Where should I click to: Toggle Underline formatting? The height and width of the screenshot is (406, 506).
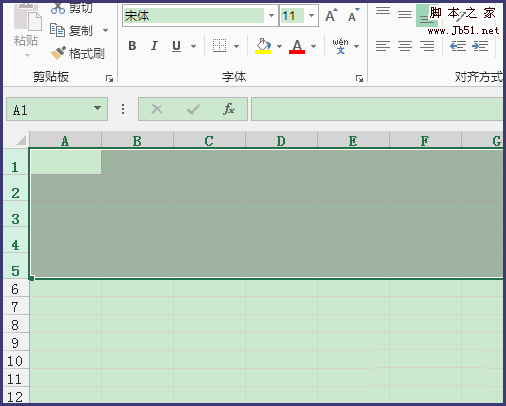click(x=176, y=46)
